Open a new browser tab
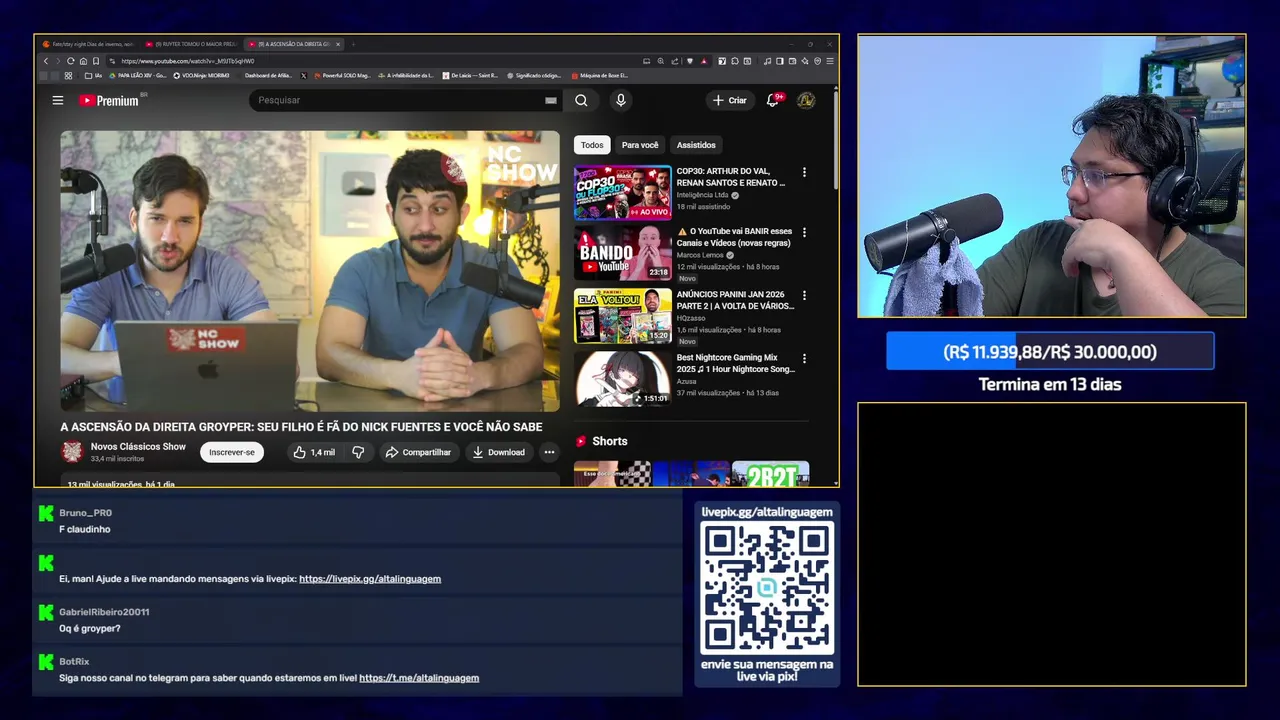This screenshot has width=1280, height=720. 353,44
